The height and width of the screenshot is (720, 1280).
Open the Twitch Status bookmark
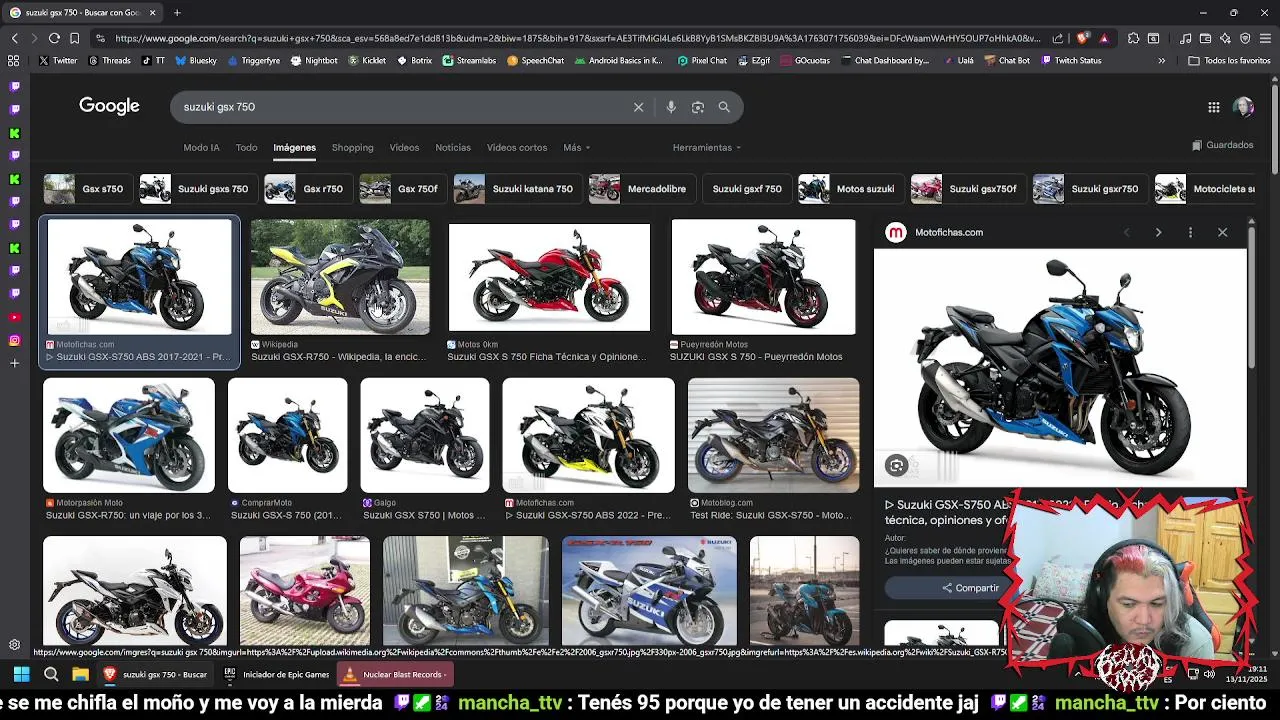click(x=1071, y=60)
